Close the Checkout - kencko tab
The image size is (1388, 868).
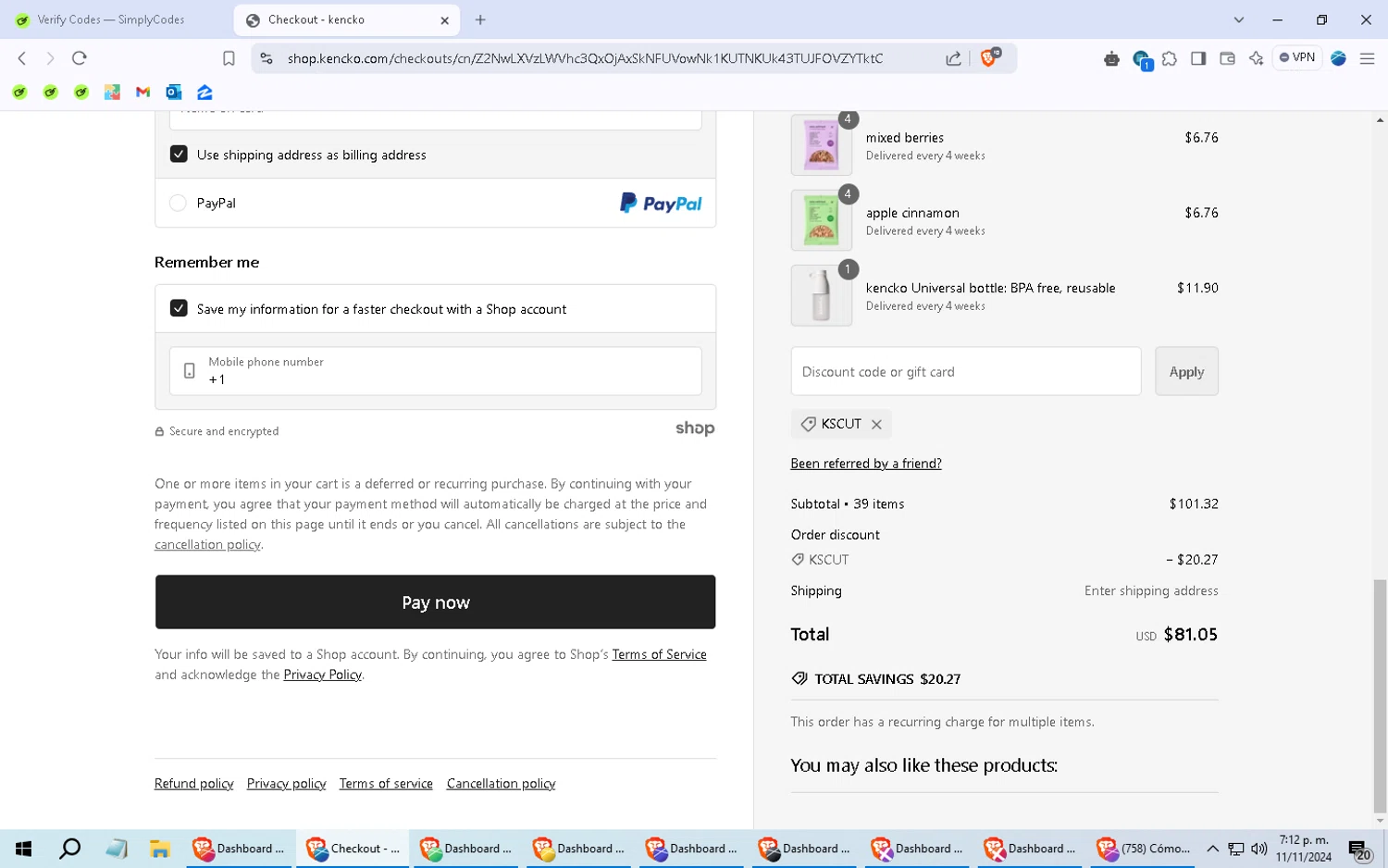point(444,19)
